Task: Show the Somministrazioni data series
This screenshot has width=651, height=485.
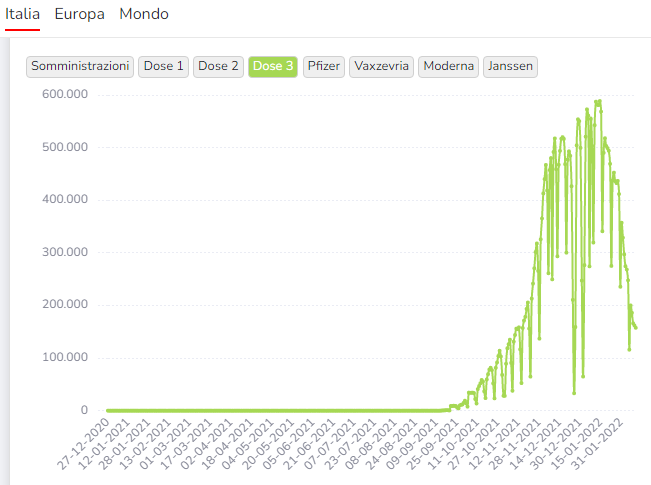Action: (x=80, y=66)
